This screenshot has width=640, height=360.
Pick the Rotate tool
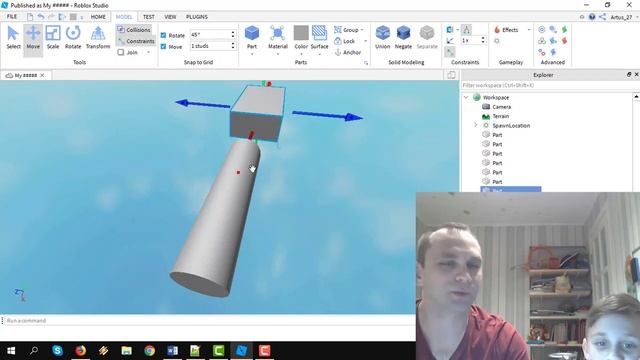click(73, 38)
